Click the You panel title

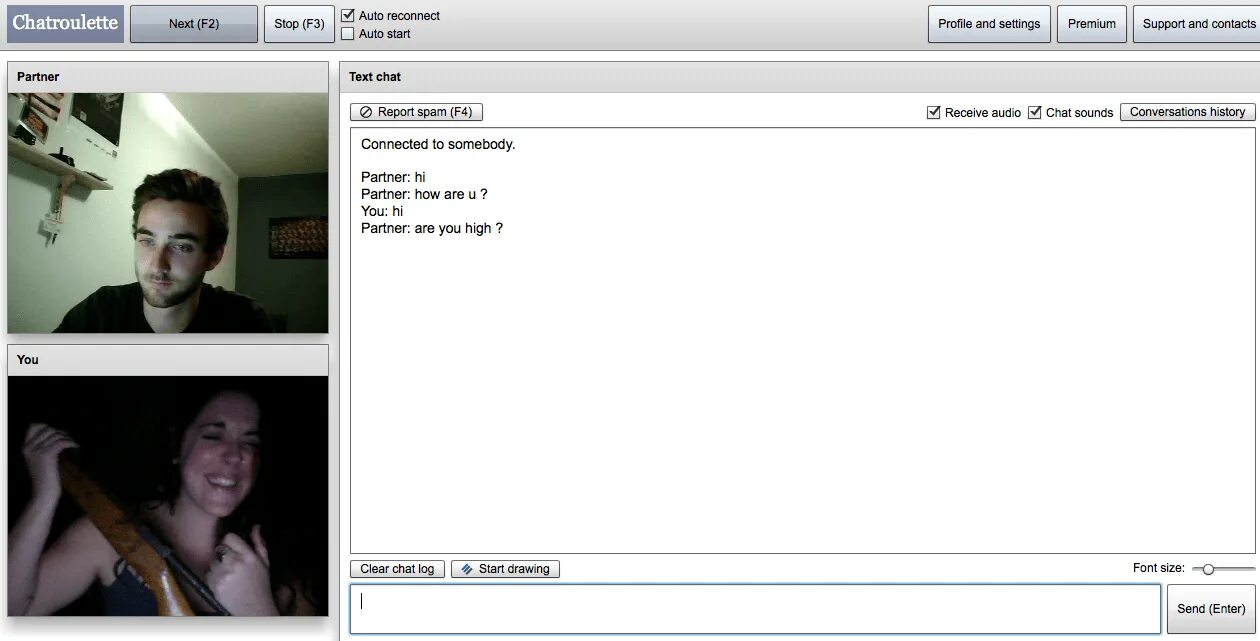coord(28,360)
